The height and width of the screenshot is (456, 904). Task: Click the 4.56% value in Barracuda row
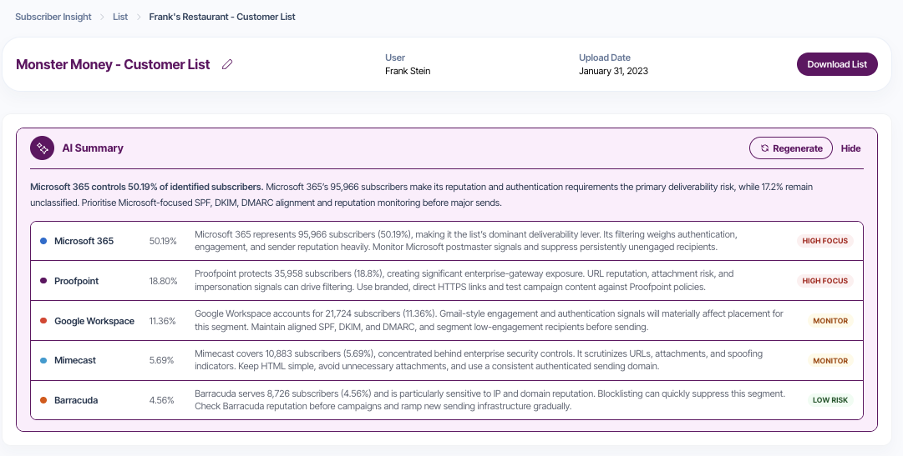click(161, 400)
